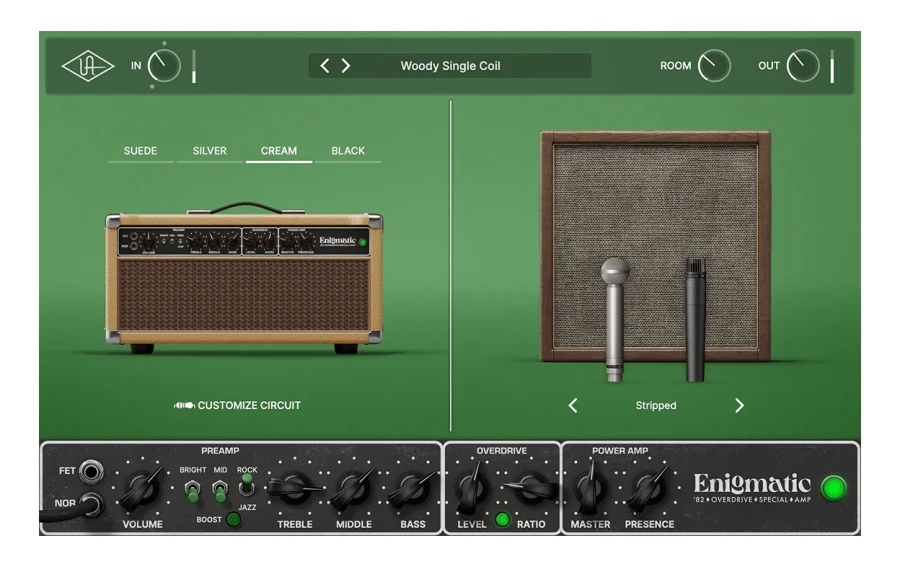The image size is (900, 567).
Task: Select the black dynamic microphone
Action: (696, 319)
